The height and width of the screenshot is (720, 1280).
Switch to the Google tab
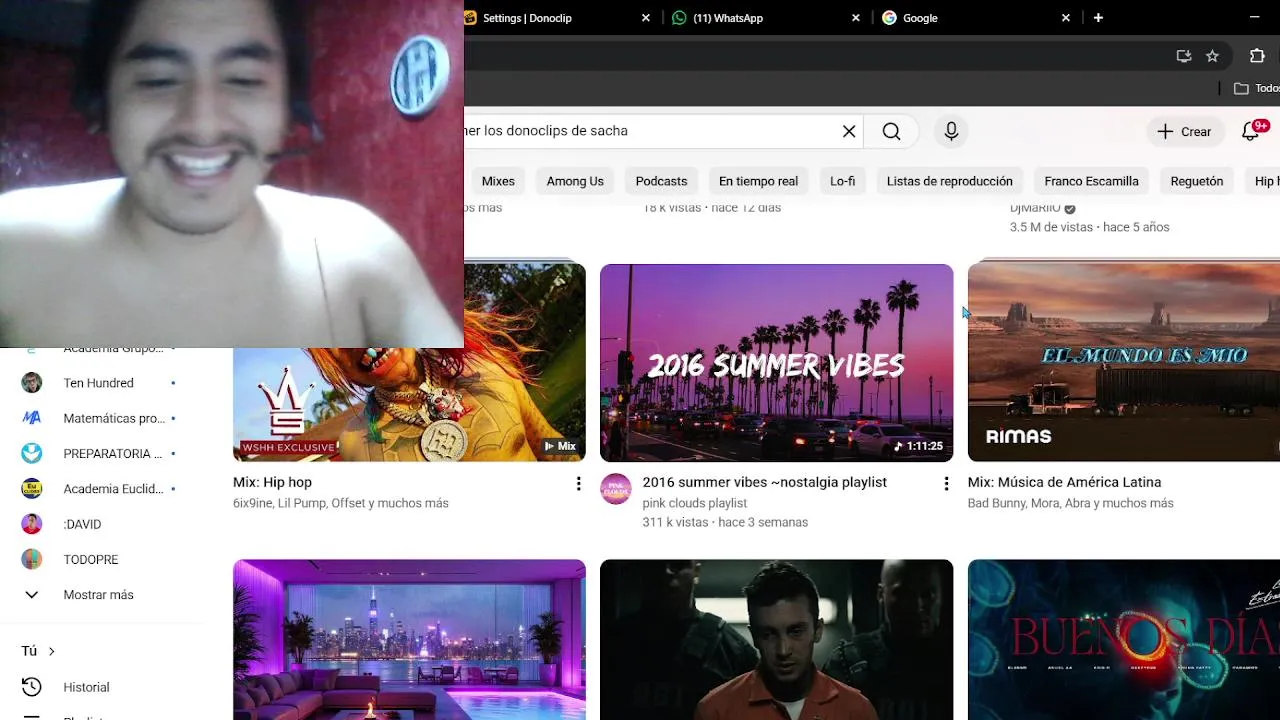click(976, 18)
